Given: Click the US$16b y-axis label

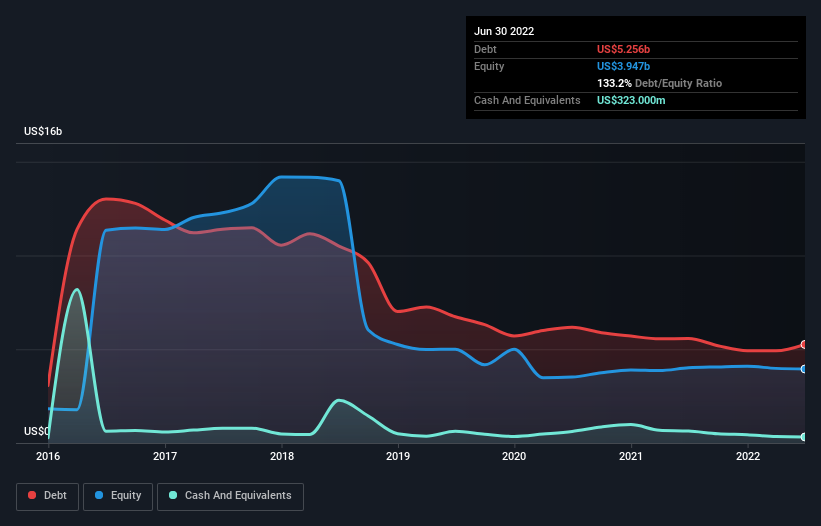Looking at the screenshot, I should click(43, 131).
